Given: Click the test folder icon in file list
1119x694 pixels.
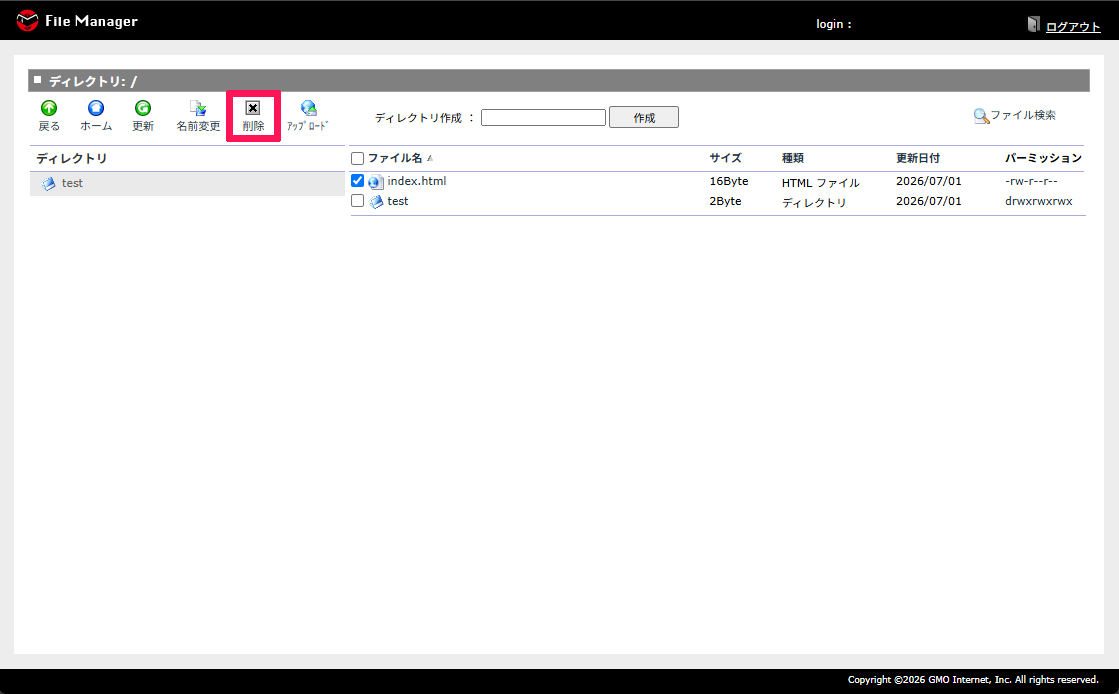Looking at the screenshot, I should pos(376,202).
